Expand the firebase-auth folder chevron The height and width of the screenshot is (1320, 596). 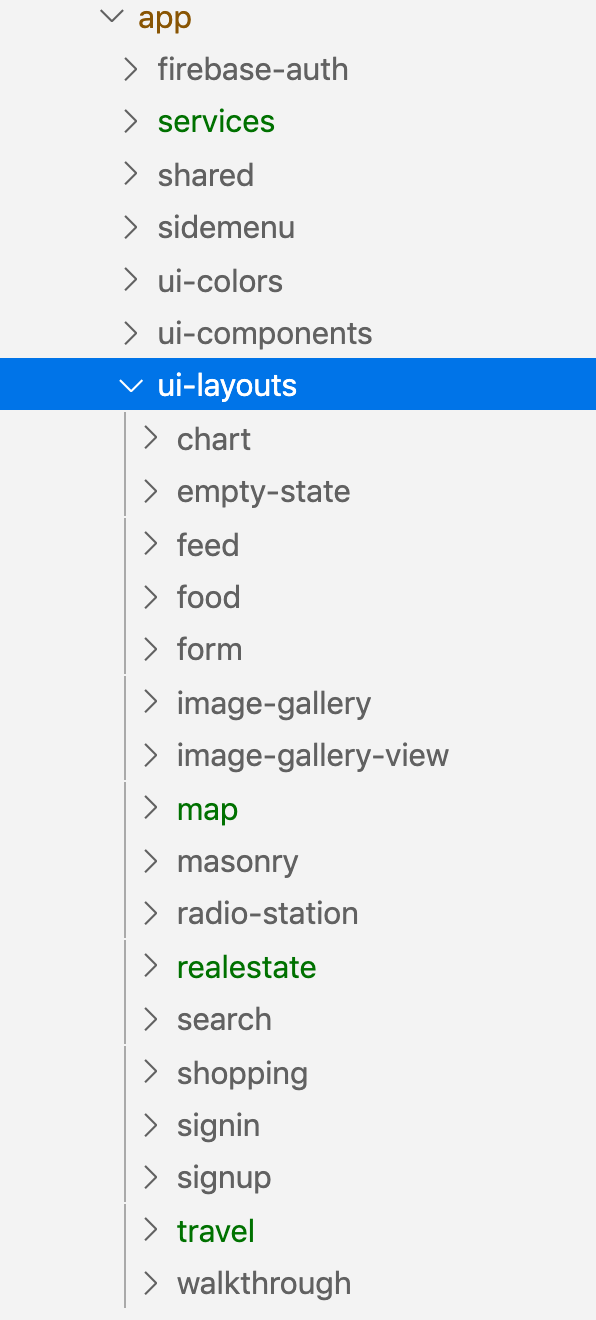131,70
